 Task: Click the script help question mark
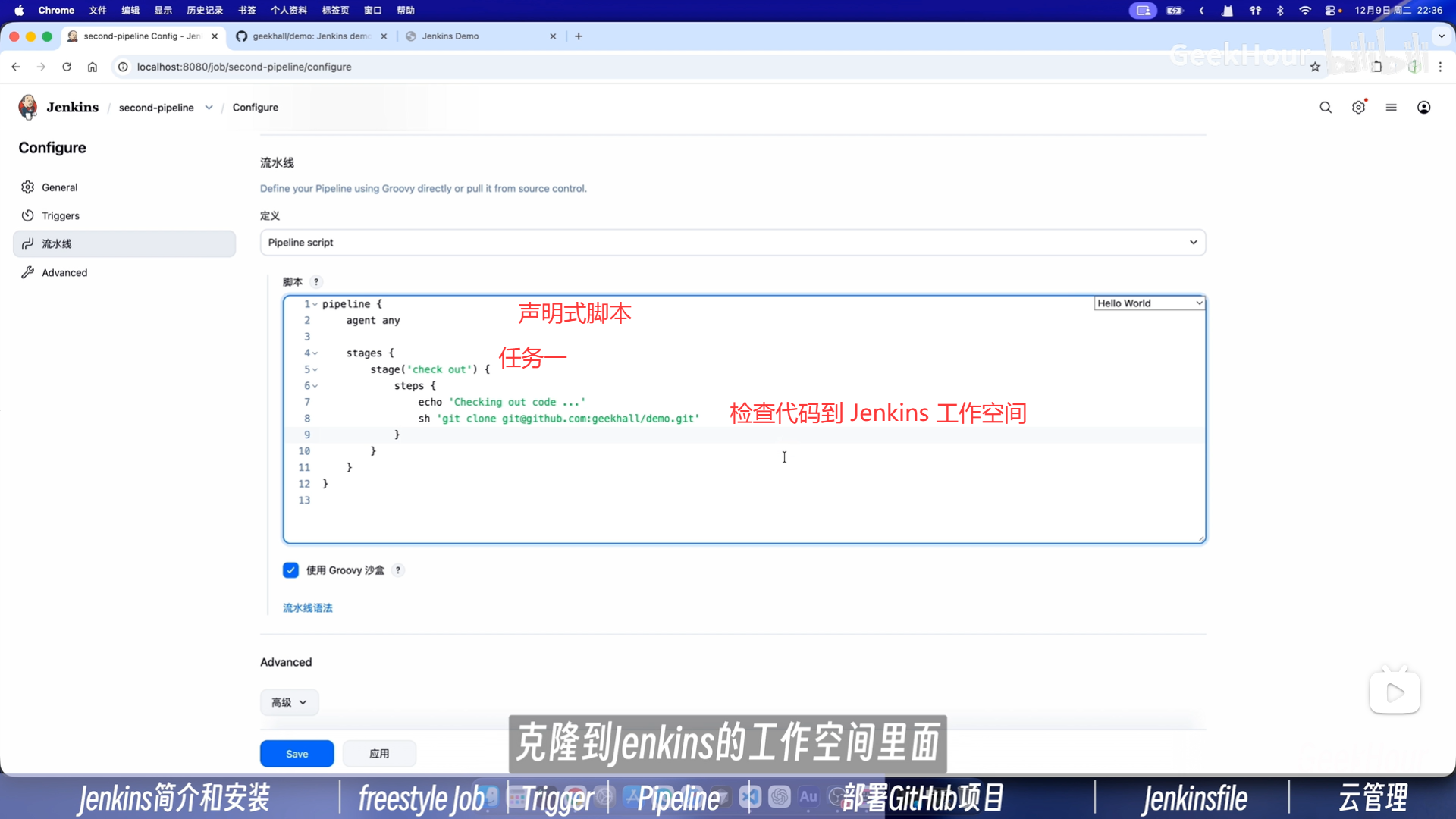coord(316,282)
